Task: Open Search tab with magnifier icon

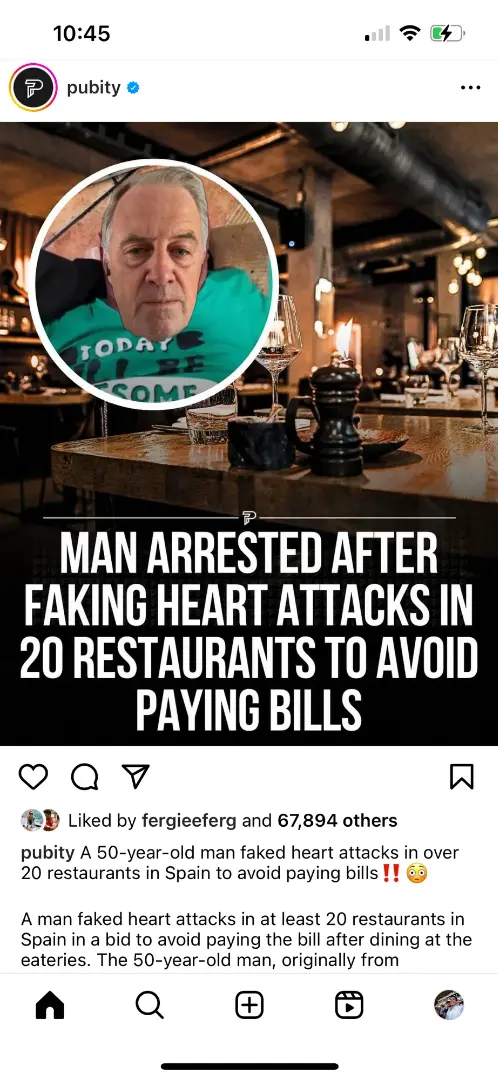Action: (149, 1006)
